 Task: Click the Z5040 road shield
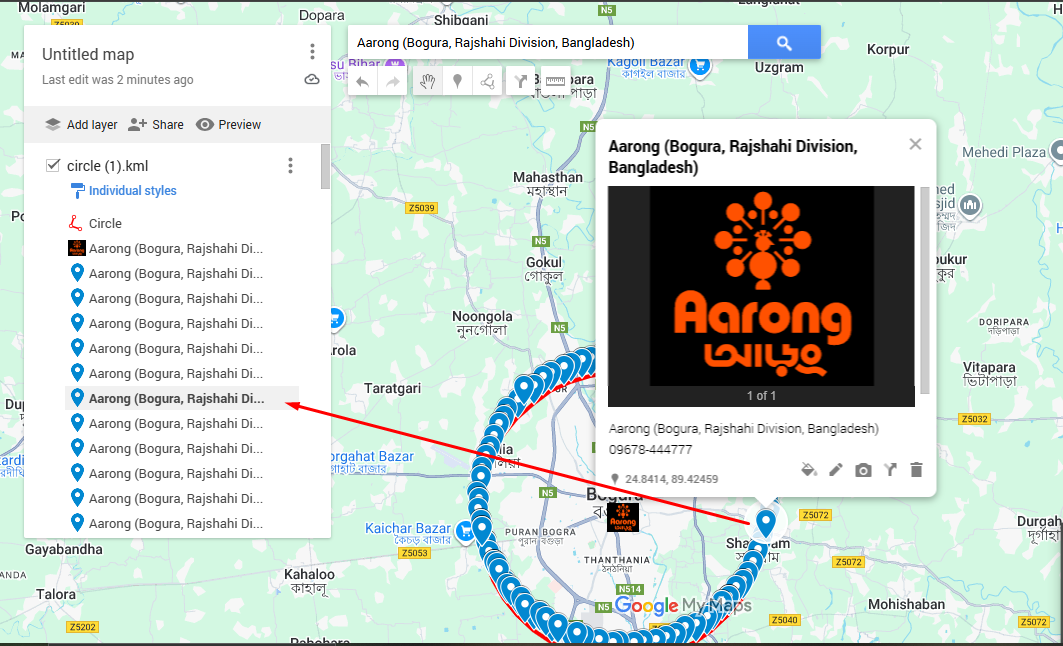click(784, 620)
